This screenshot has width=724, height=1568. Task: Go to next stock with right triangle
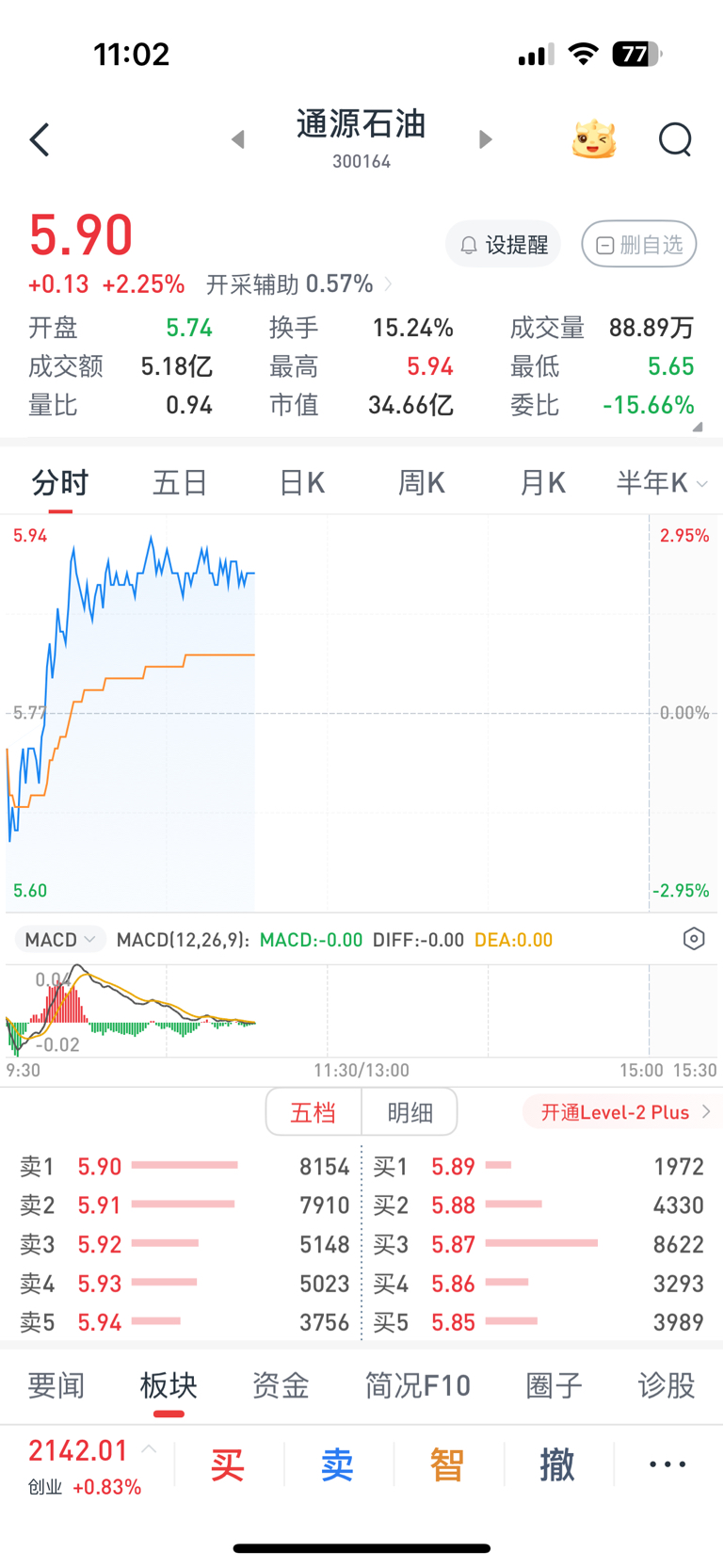pyautogui.click(x=485, y=139)
